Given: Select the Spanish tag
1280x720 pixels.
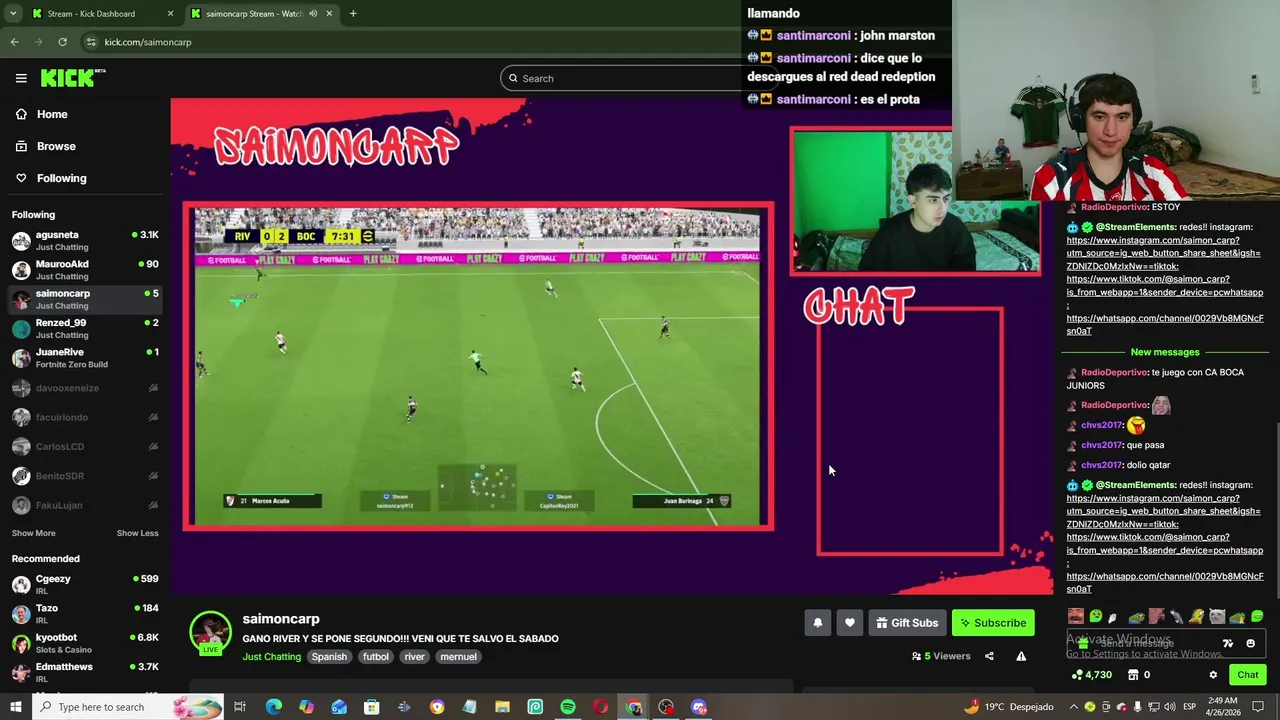Looking at the screenshot, I should point(329,657).
